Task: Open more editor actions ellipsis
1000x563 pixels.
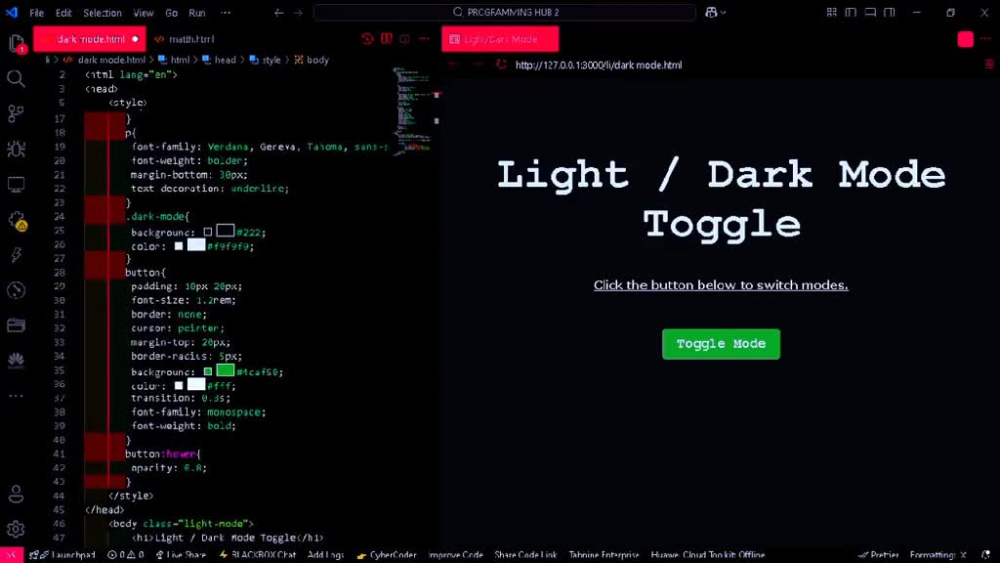Action: (424, 39)
